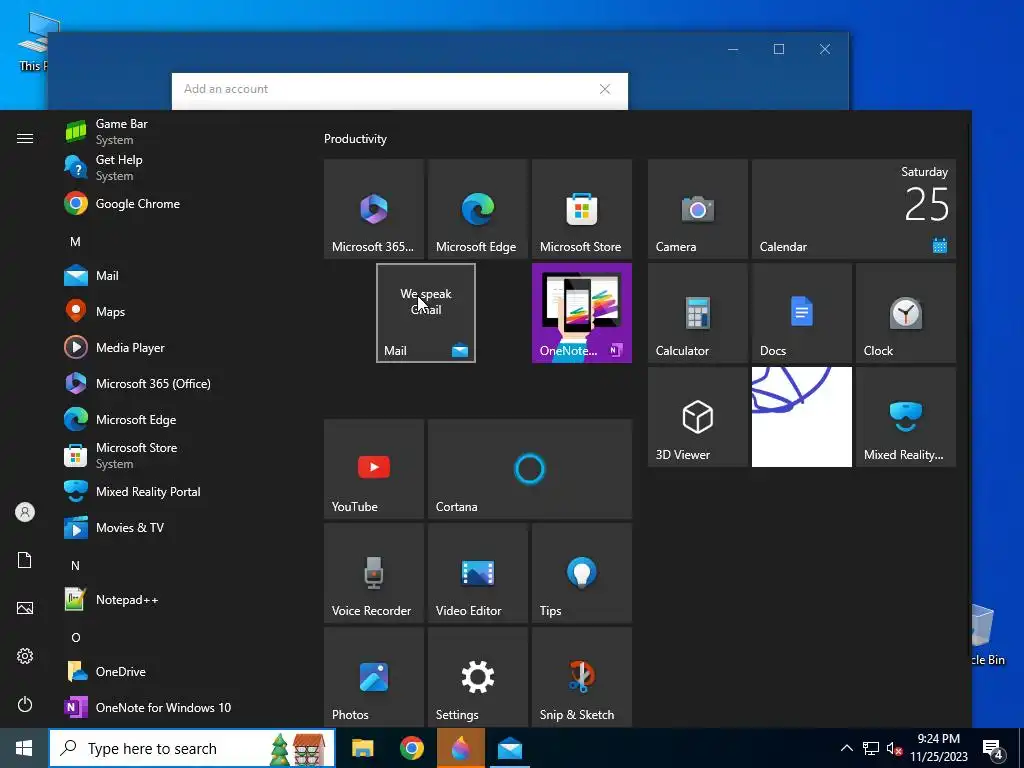Click the muted volume icon in tray
The image size is (1024, 768).
(894, 748)
